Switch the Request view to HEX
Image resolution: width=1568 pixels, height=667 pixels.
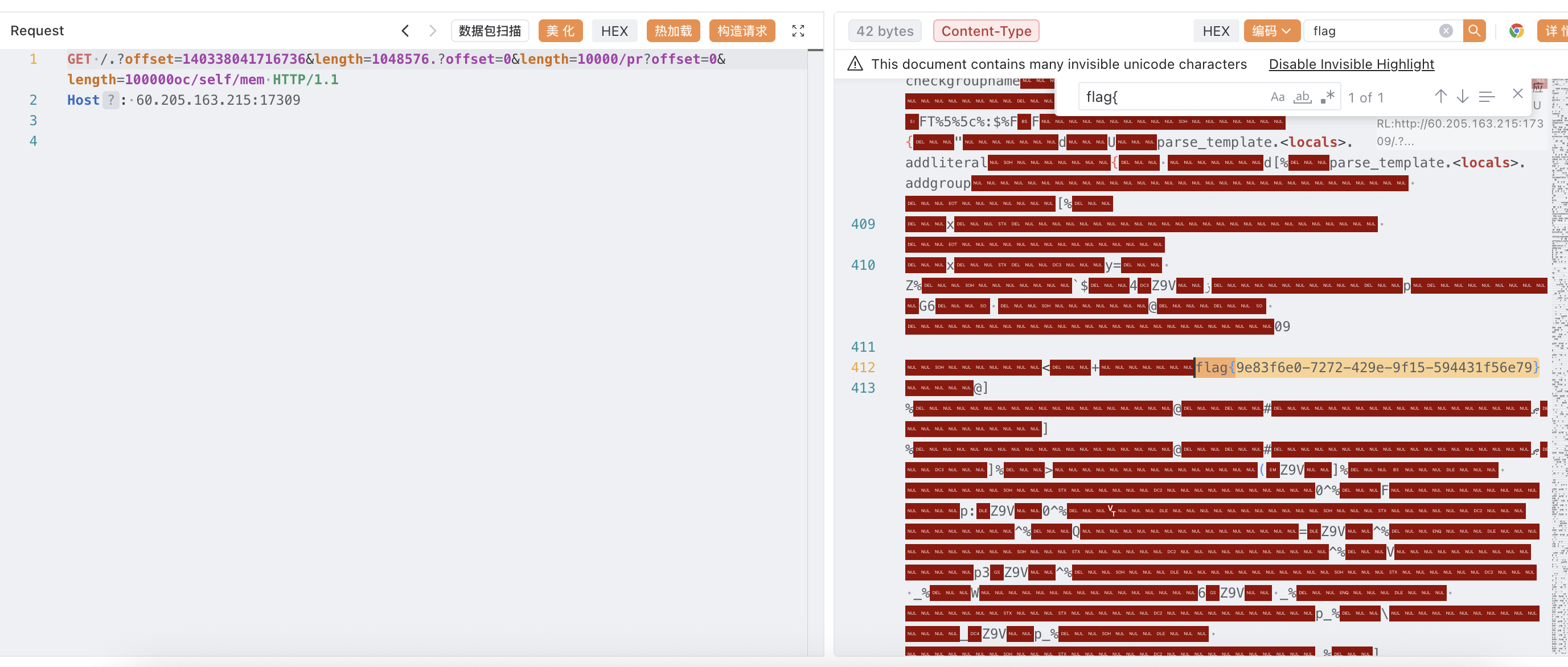[x=614, y=31]
